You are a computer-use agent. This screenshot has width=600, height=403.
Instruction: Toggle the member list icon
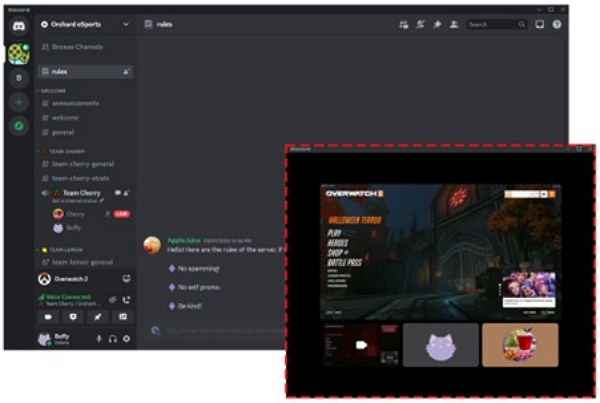pyautogui.click(x=454, y=24)
